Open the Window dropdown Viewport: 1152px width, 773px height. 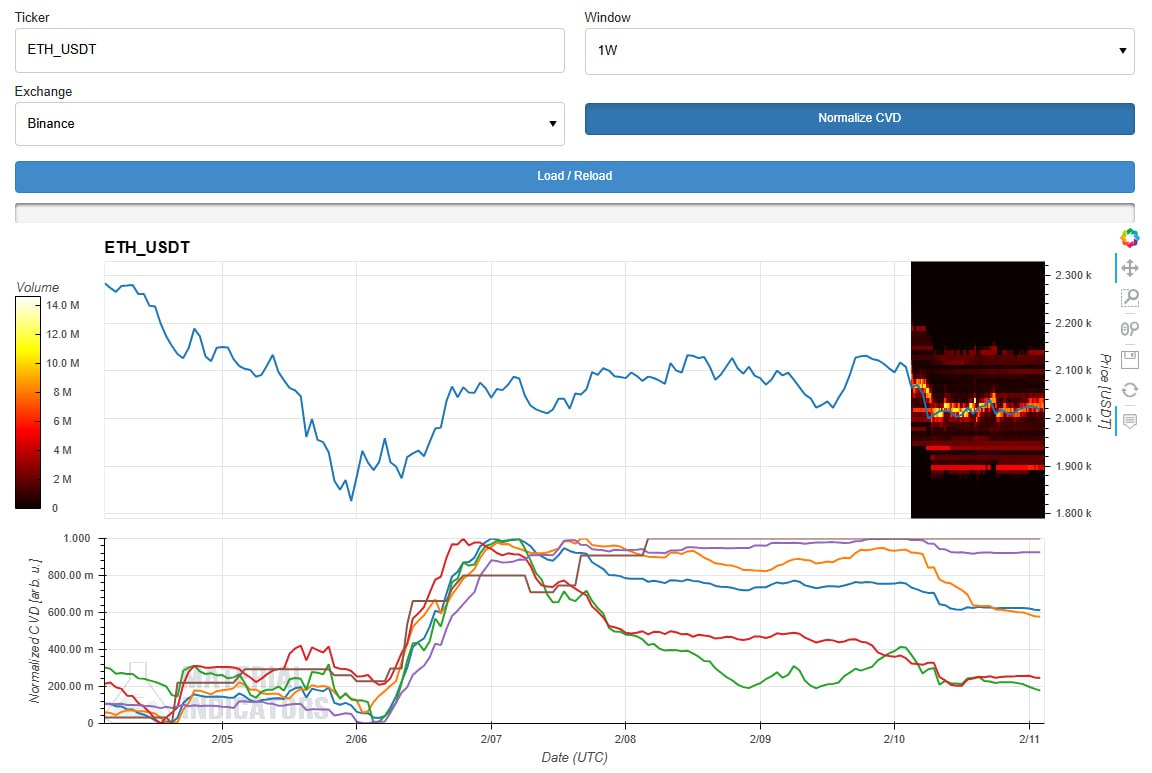[859, 50]
